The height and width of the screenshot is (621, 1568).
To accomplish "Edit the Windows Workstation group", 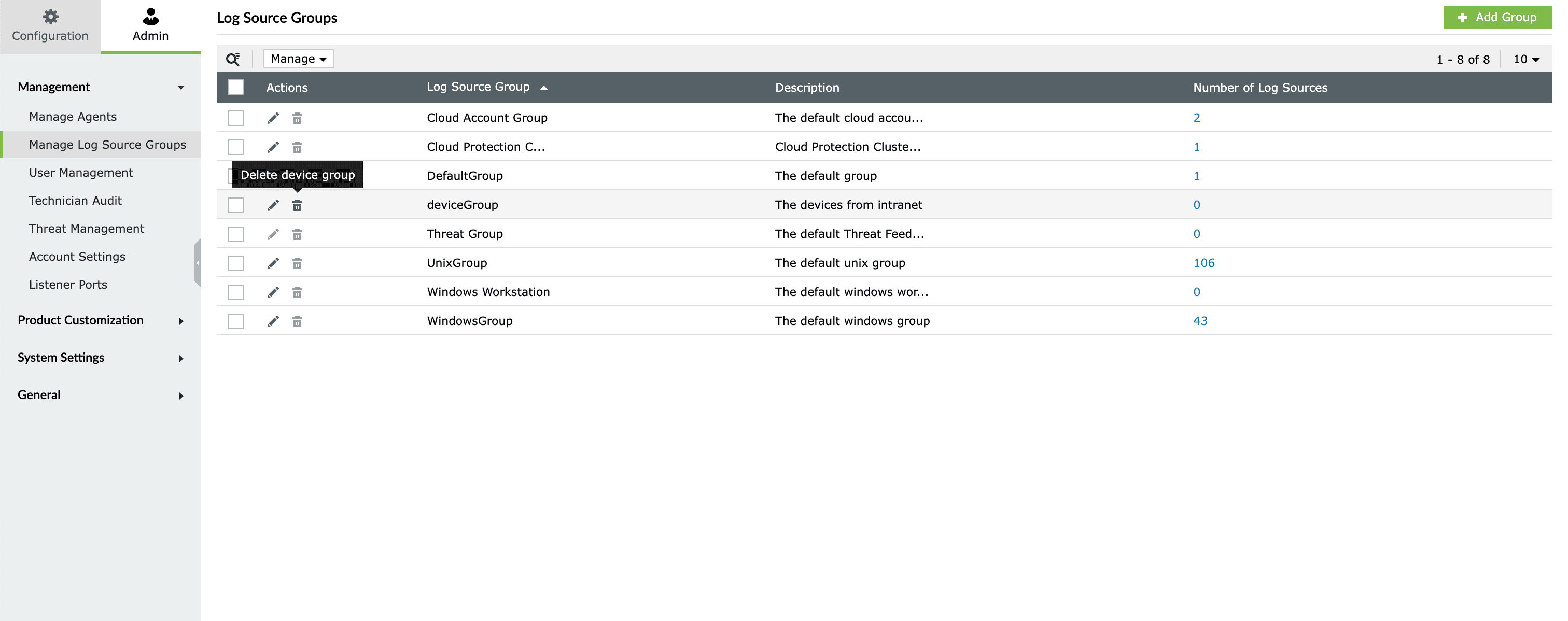I will (273, 292).
